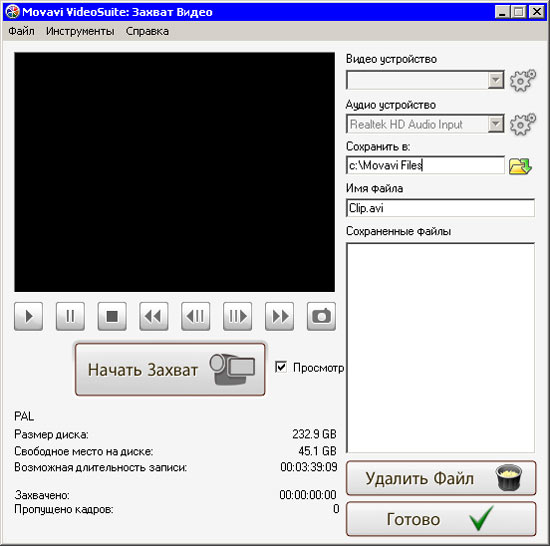Open the Файл menu

coord(21,31)
